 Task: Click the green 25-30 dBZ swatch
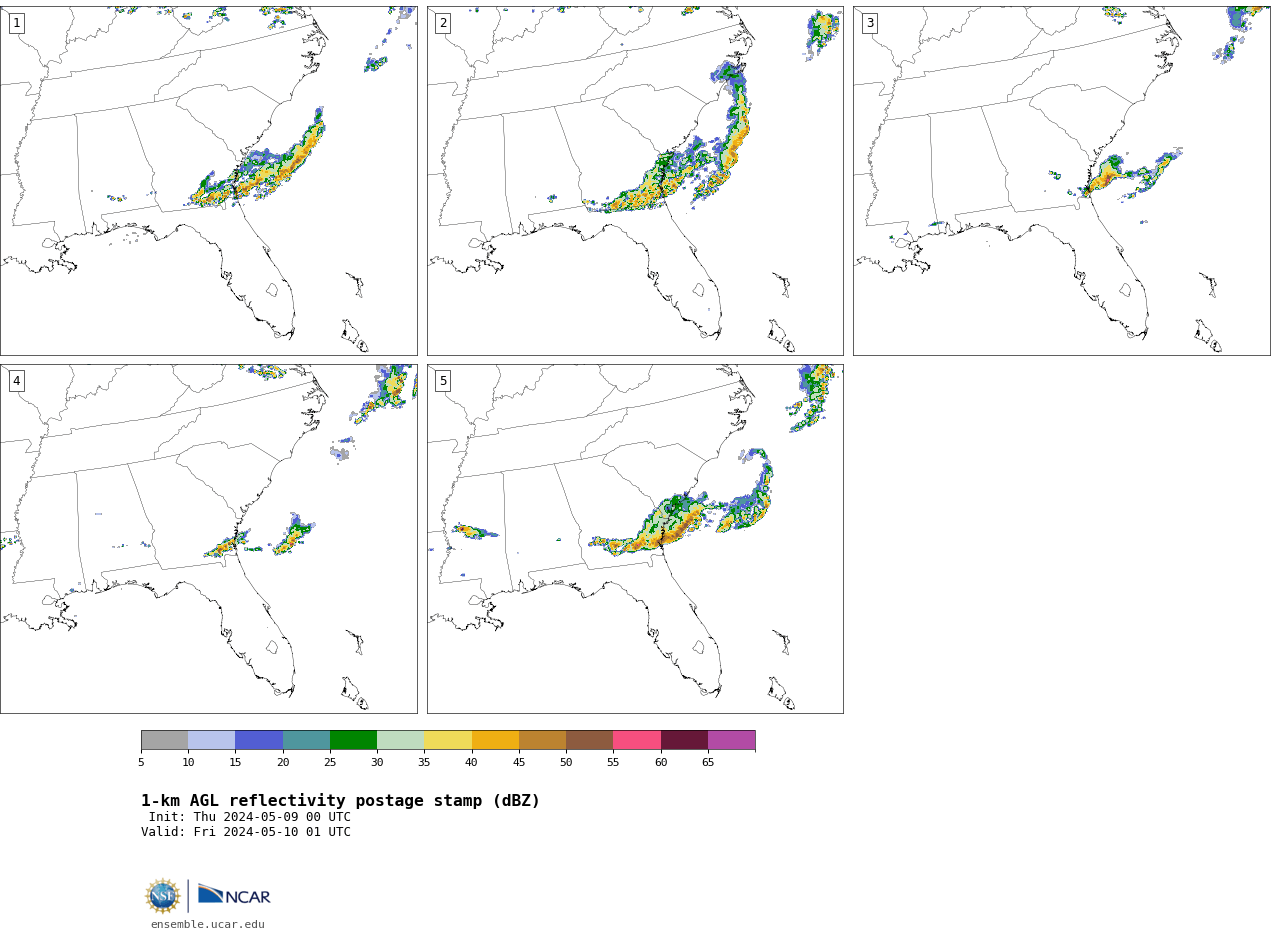tap(353, 740)
